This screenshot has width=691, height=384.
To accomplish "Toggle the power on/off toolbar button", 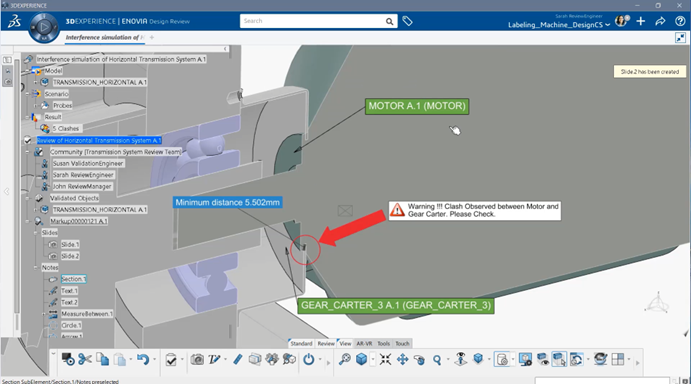I will 308,359.
